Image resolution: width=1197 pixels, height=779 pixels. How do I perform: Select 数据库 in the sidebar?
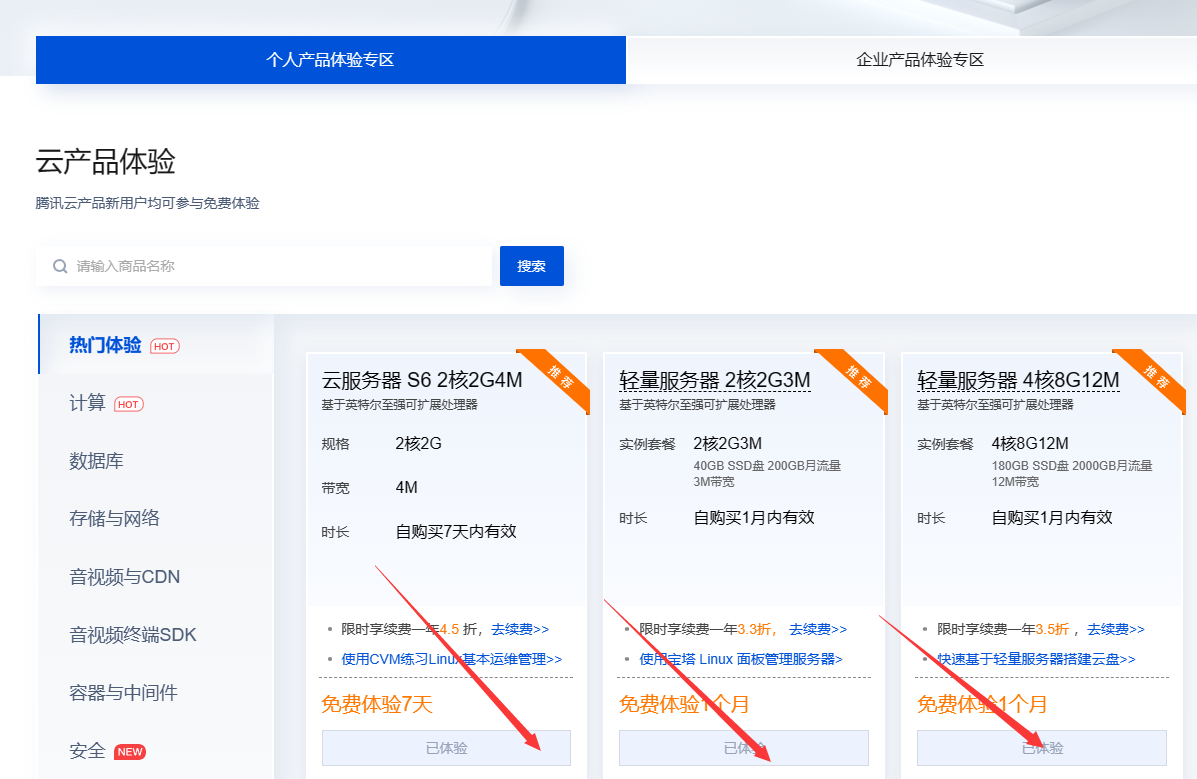coord(96,461)
